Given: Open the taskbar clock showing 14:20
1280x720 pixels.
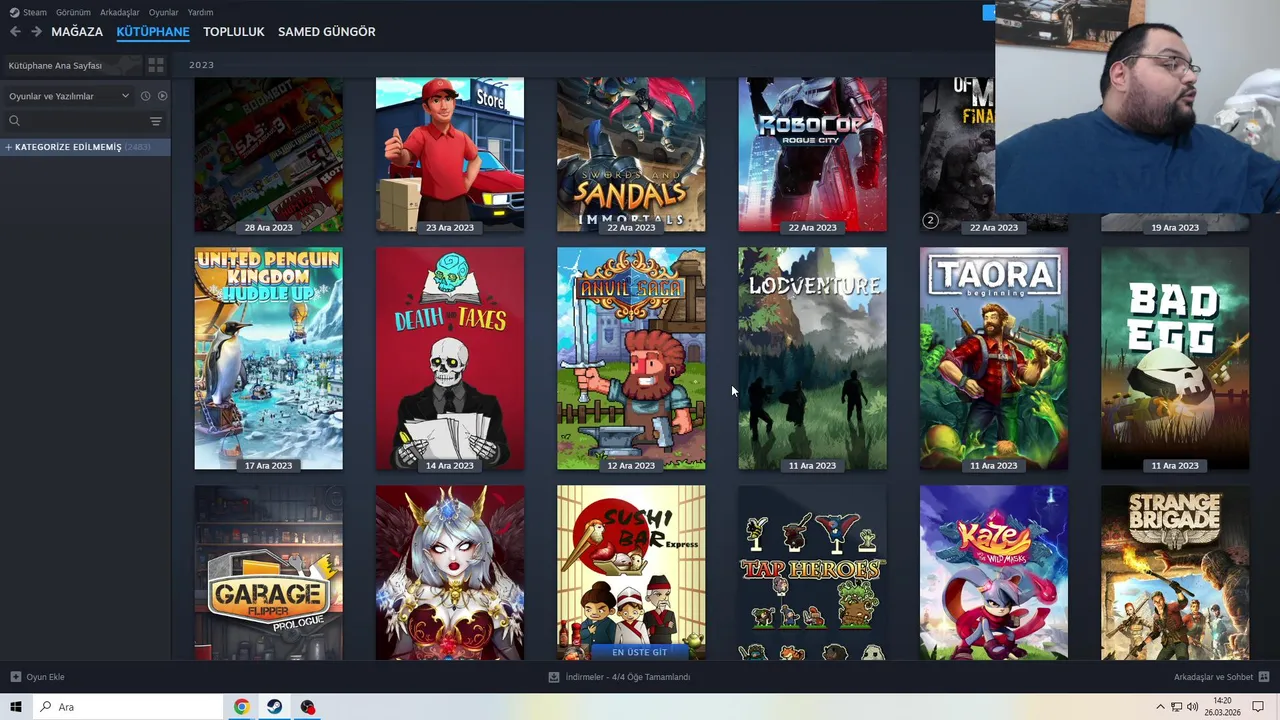Looking at the screenshot, I should click(x=1222, y=707).
